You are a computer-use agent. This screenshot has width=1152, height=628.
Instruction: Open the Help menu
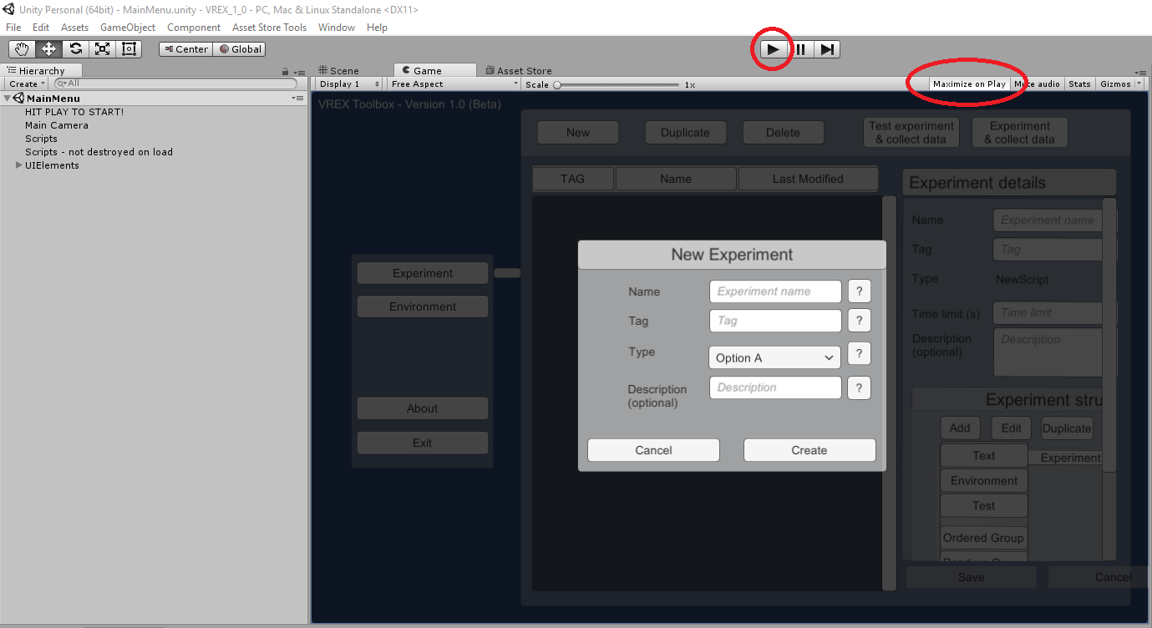[x=377, y=27]
